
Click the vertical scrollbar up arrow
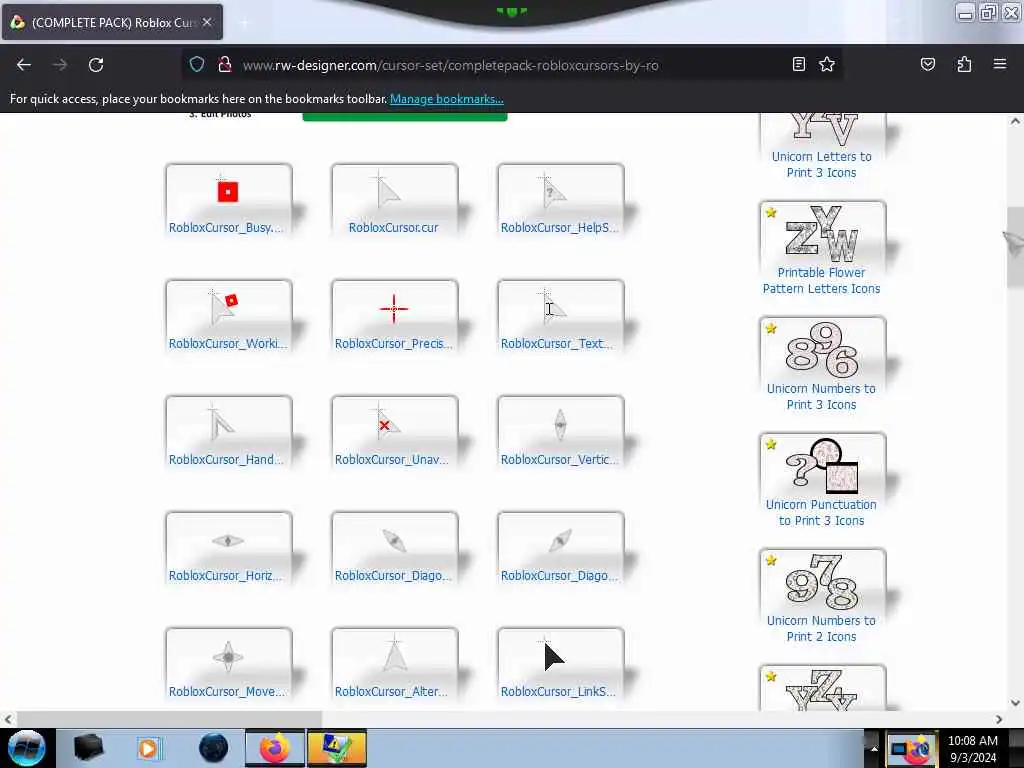(x=1015, y=121)
